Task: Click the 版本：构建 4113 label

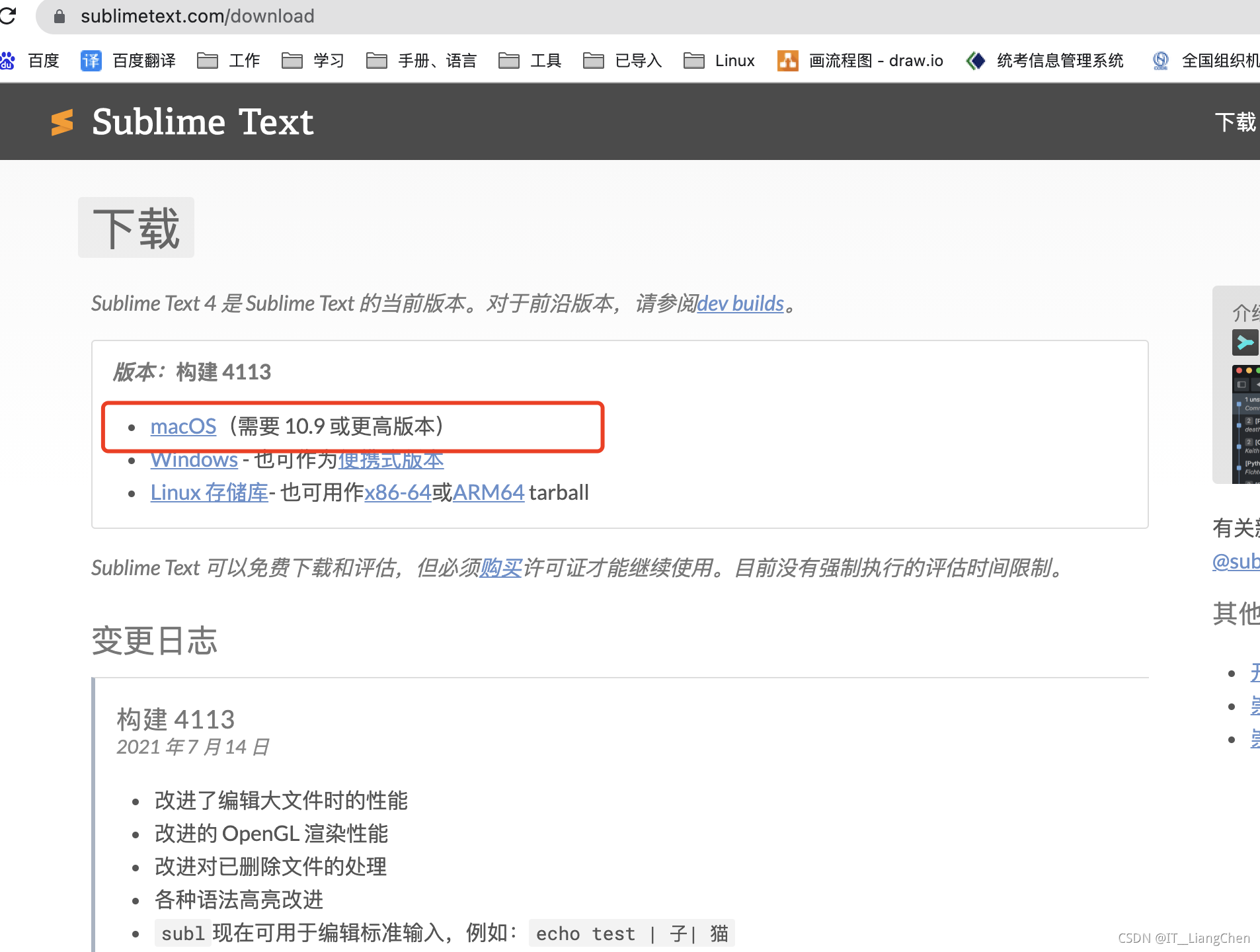Action: pos(192,372)
